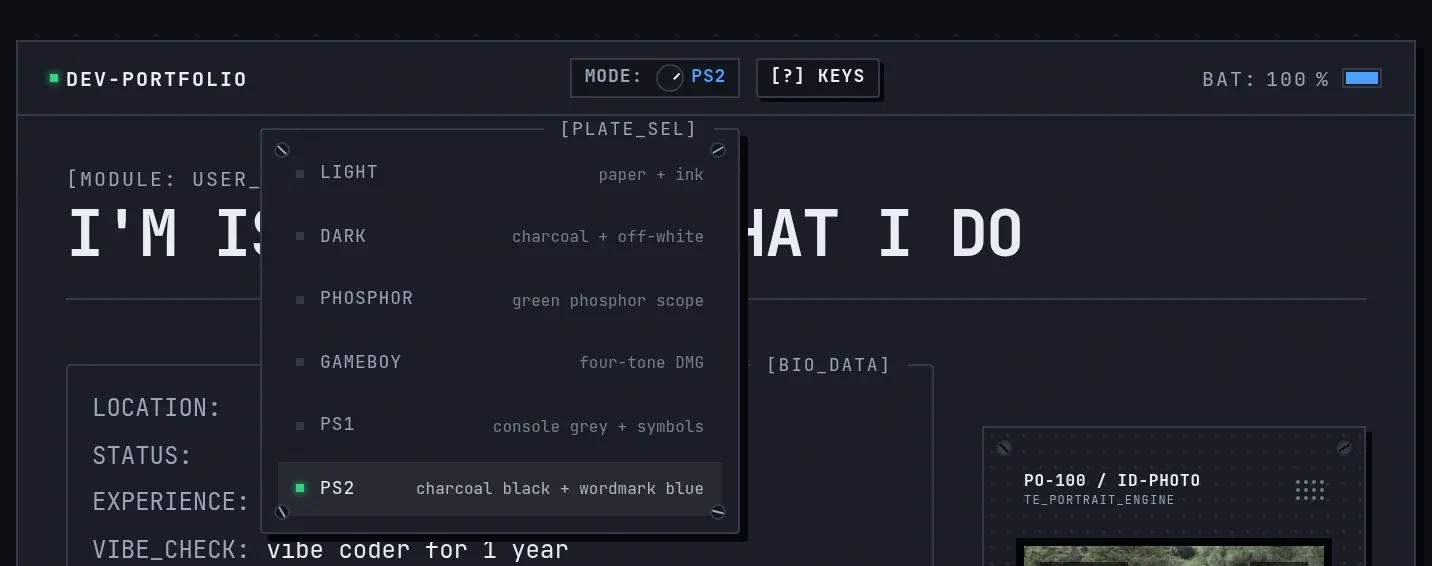Click the top-left screw on ID-PHOTO card
The width and height of the screenshot is (1432, 566).
coord(1004,448)
